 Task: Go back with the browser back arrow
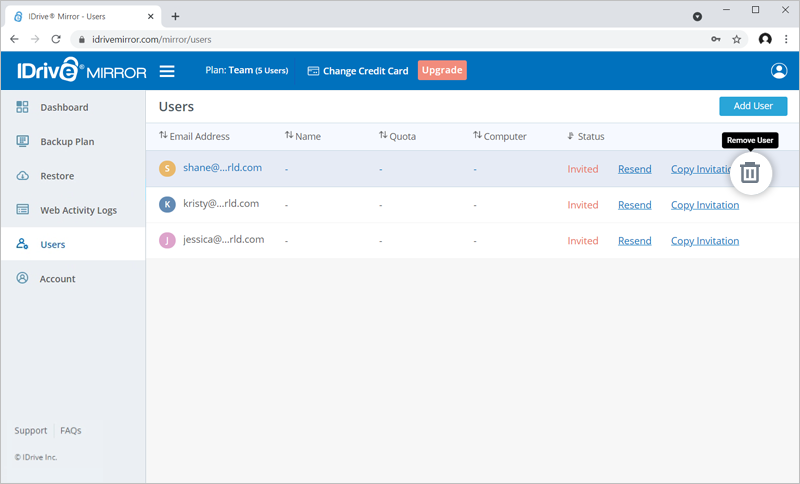(14, 39)
